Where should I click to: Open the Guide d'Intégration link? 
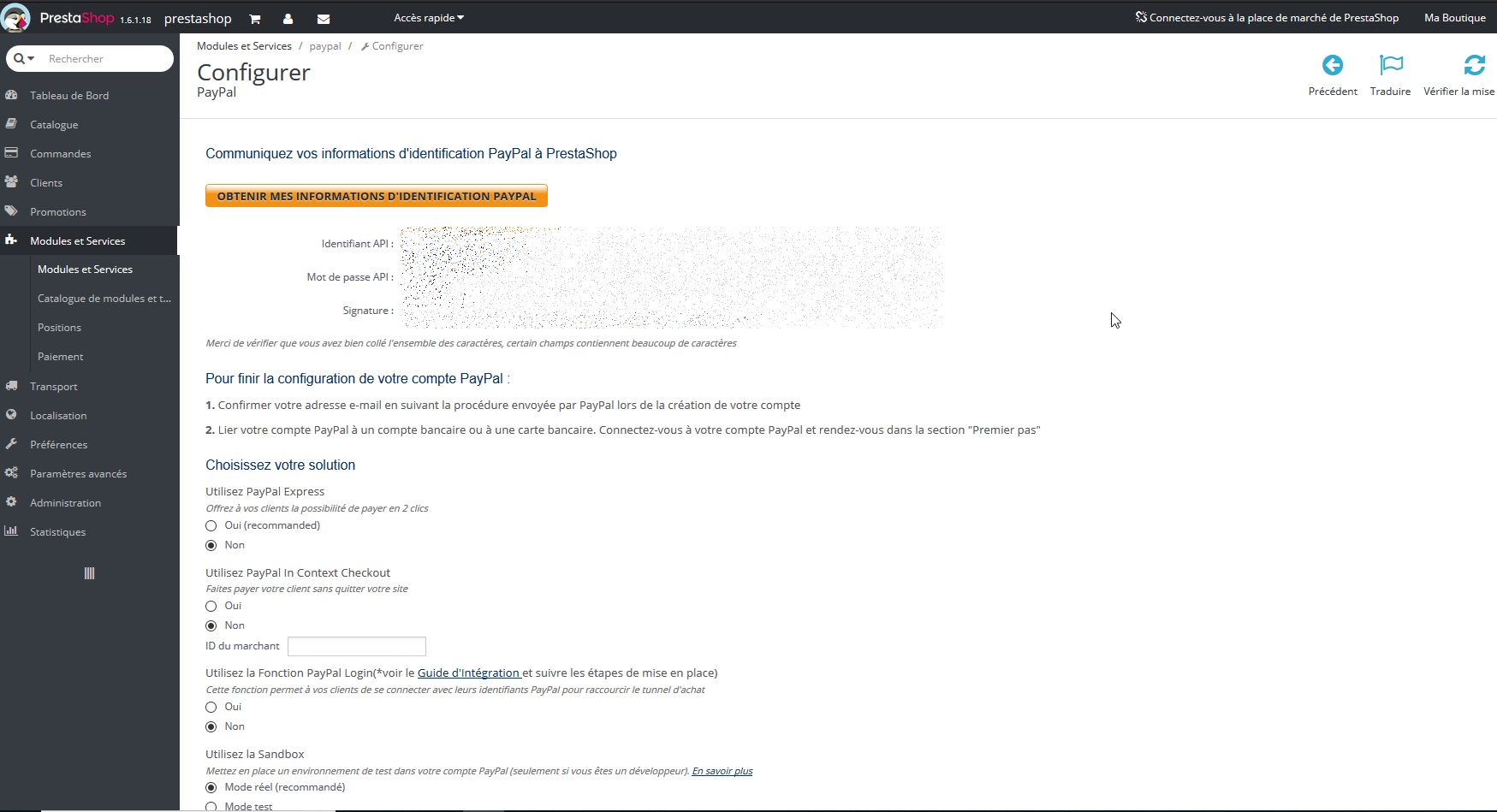pos(469,673)
